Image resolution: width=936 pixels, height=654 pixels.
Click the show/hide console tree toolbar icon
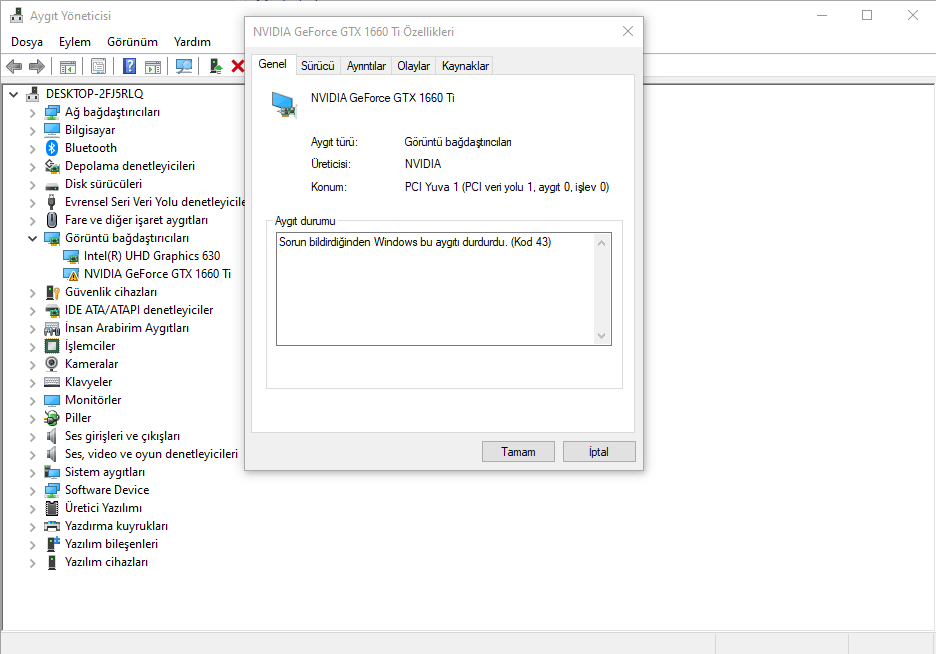(67, 66)
